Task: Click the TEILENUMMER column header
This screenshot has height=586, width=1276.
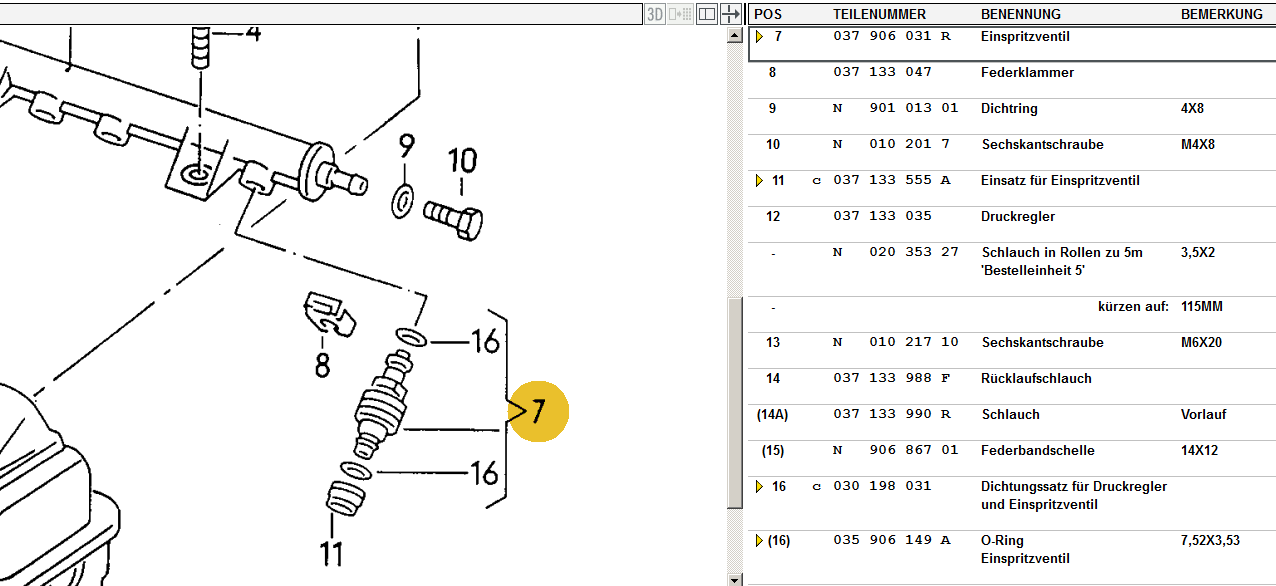Action: pos(879,14)
